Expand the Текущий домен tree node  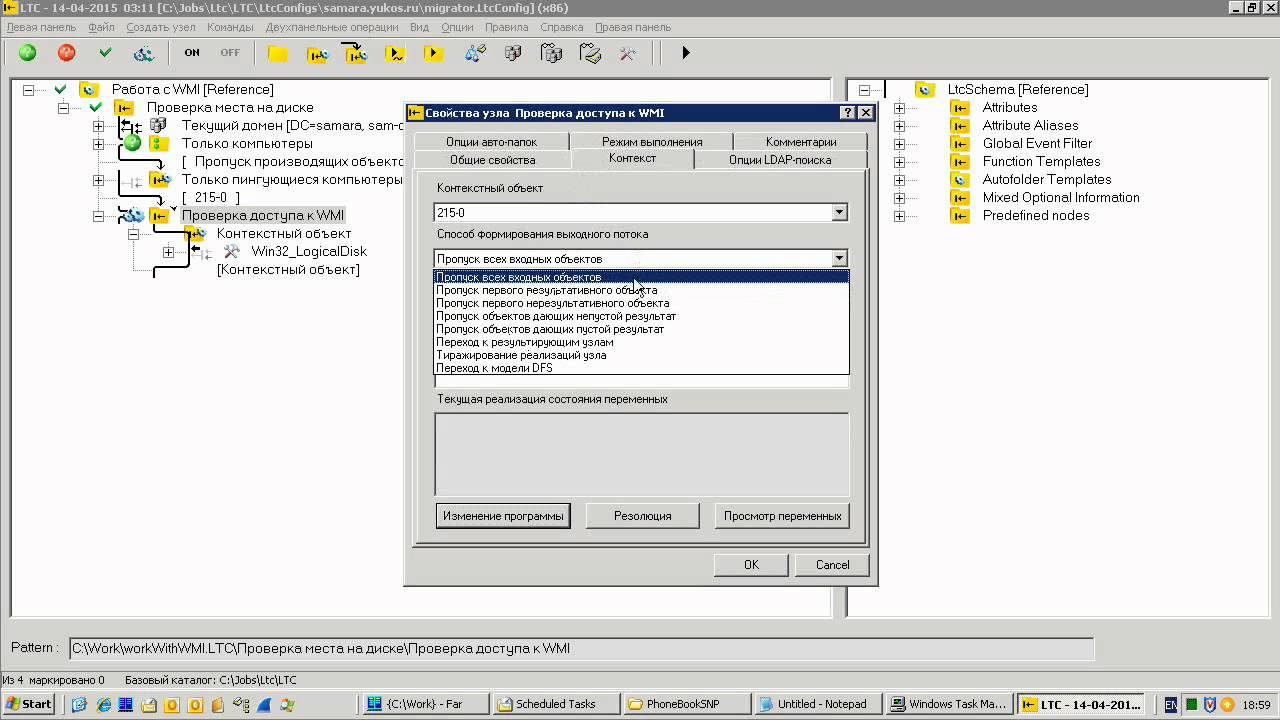click(x=98, y=126)
